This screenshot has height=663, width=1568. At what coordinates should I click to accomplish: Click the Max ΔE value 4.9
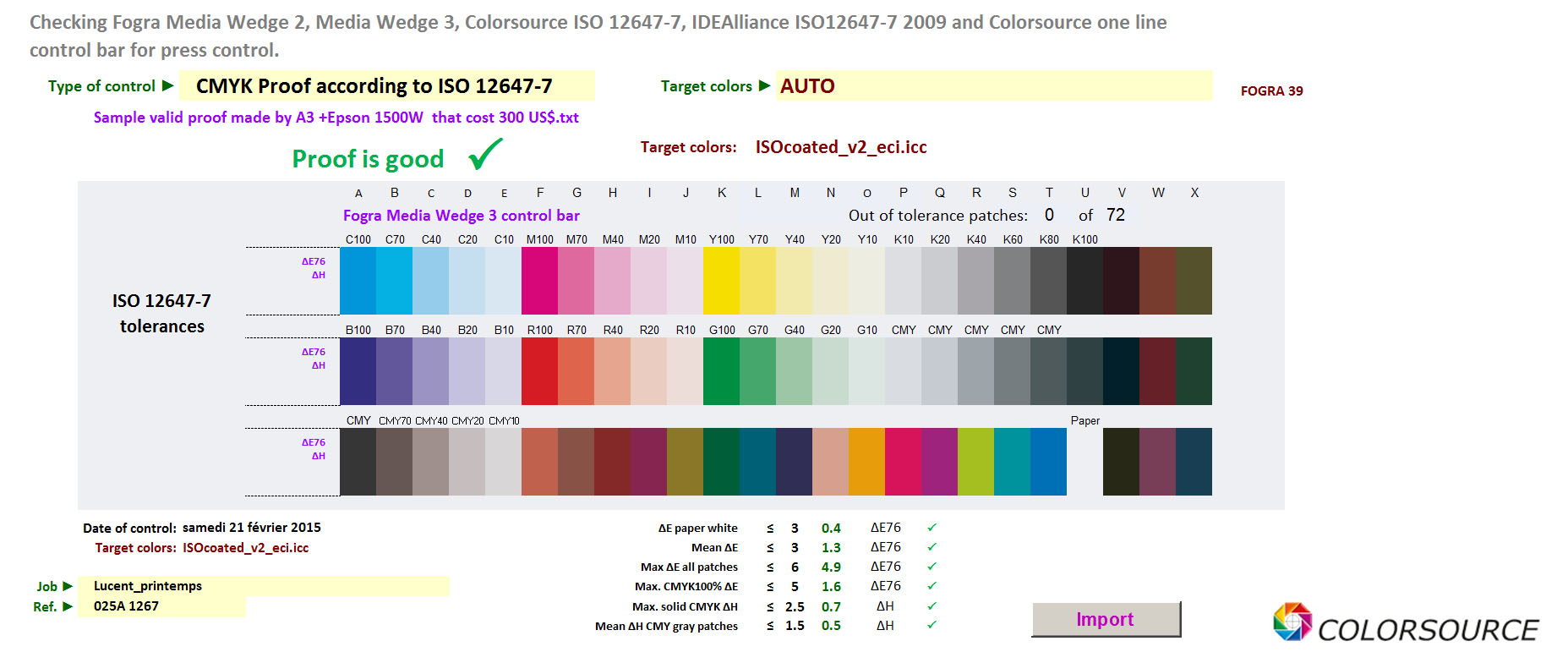(831, 567)
